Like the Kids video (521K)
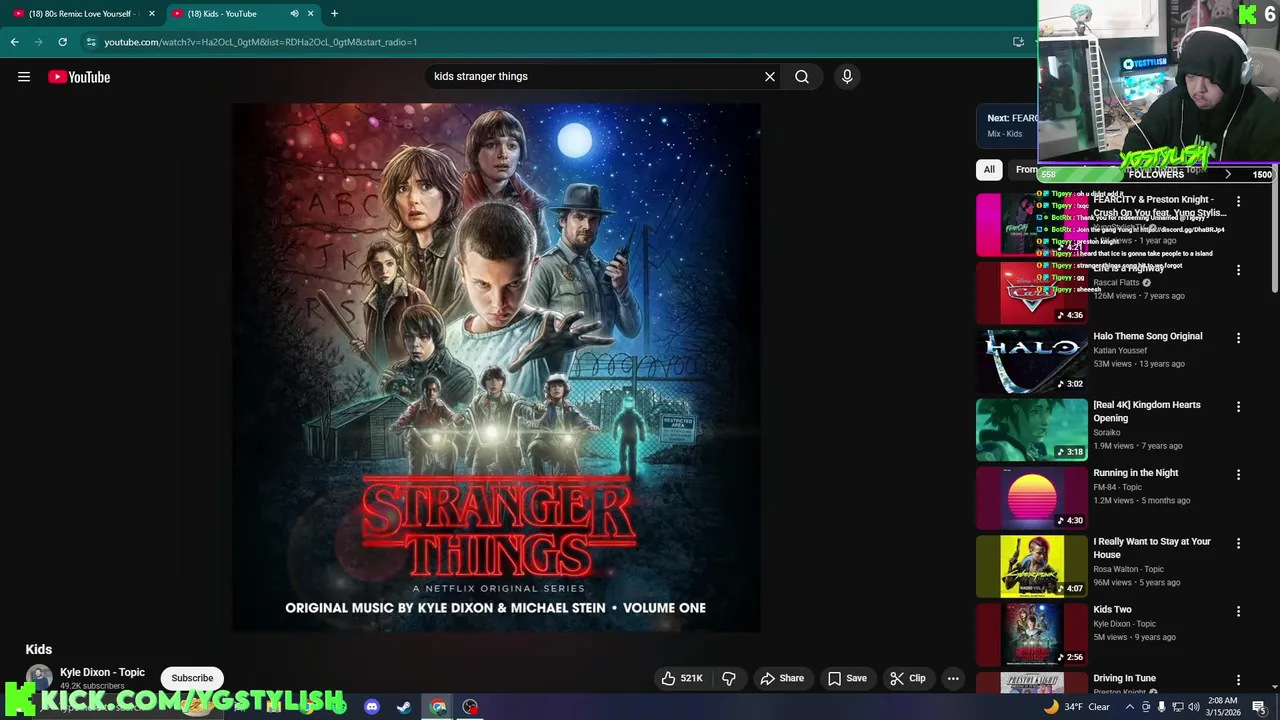Screen dimensions: 1280x720 coord(682,678)
